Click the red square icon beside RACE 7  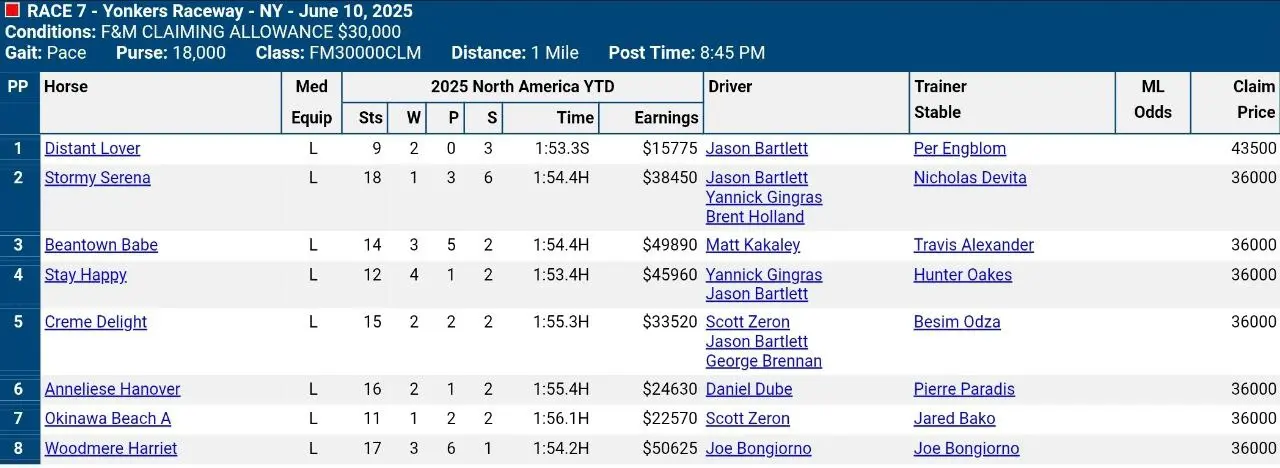click(12, 11)
